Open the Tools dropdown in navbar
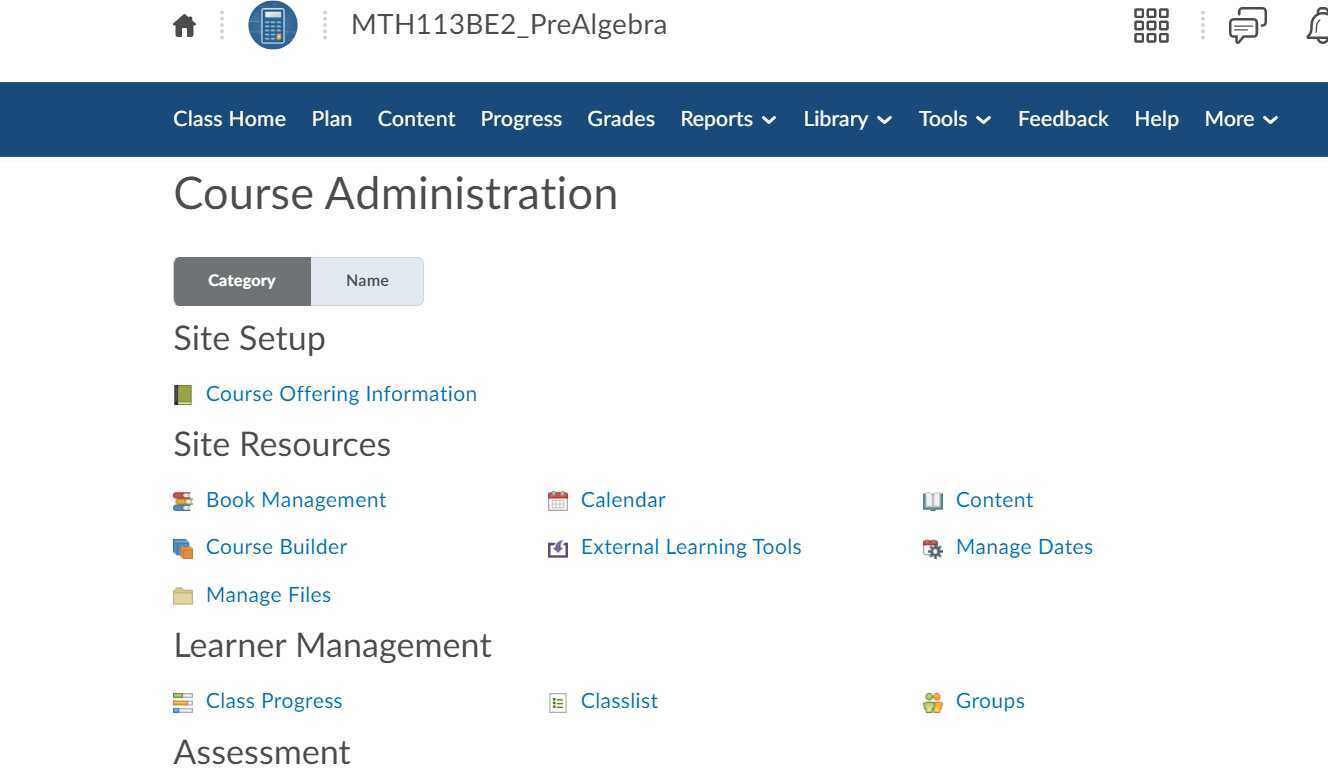Viewport: 1328px width, 780px height. [955, 119]
